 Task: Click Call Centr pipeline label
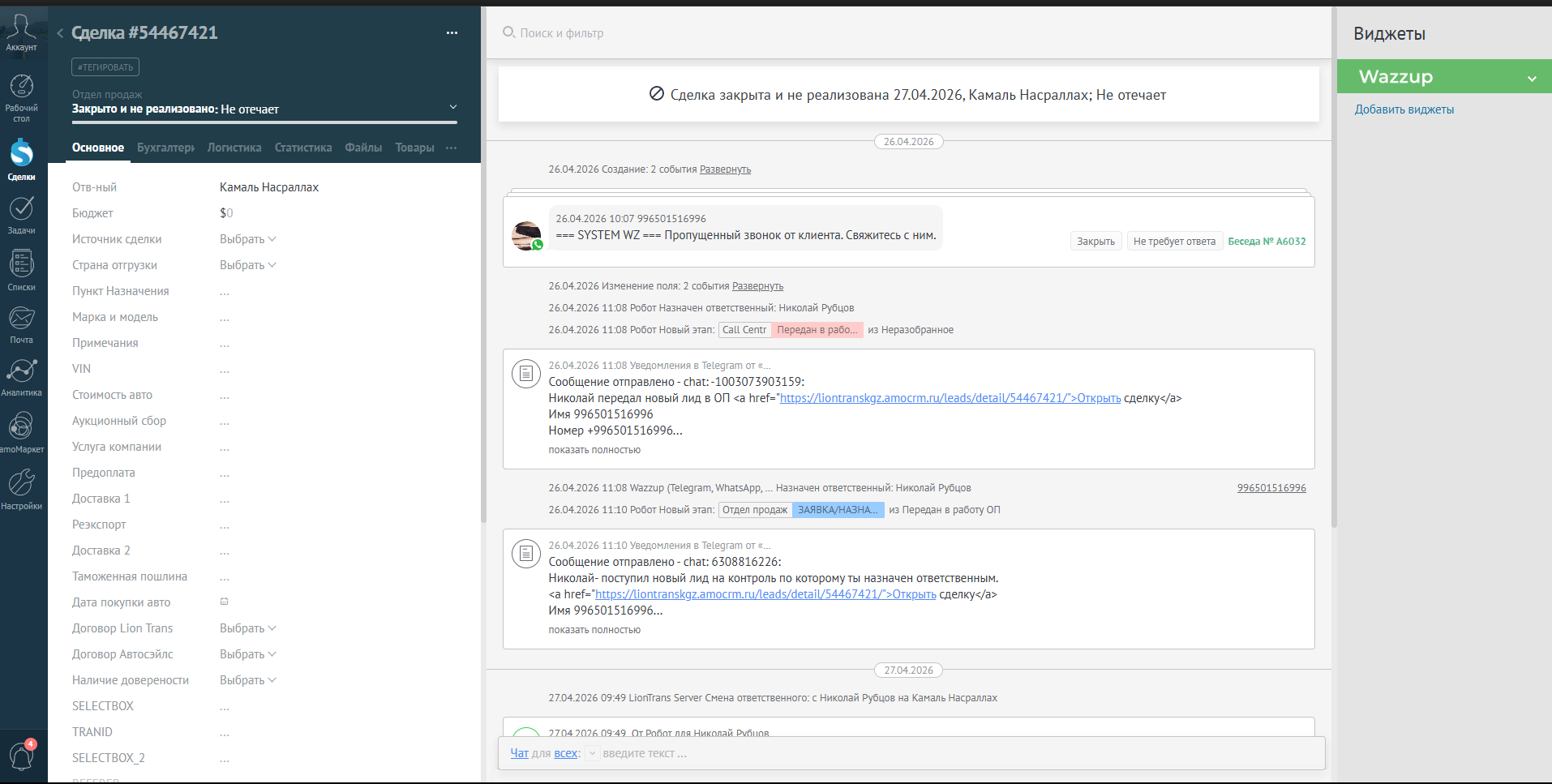click(744, 330)
